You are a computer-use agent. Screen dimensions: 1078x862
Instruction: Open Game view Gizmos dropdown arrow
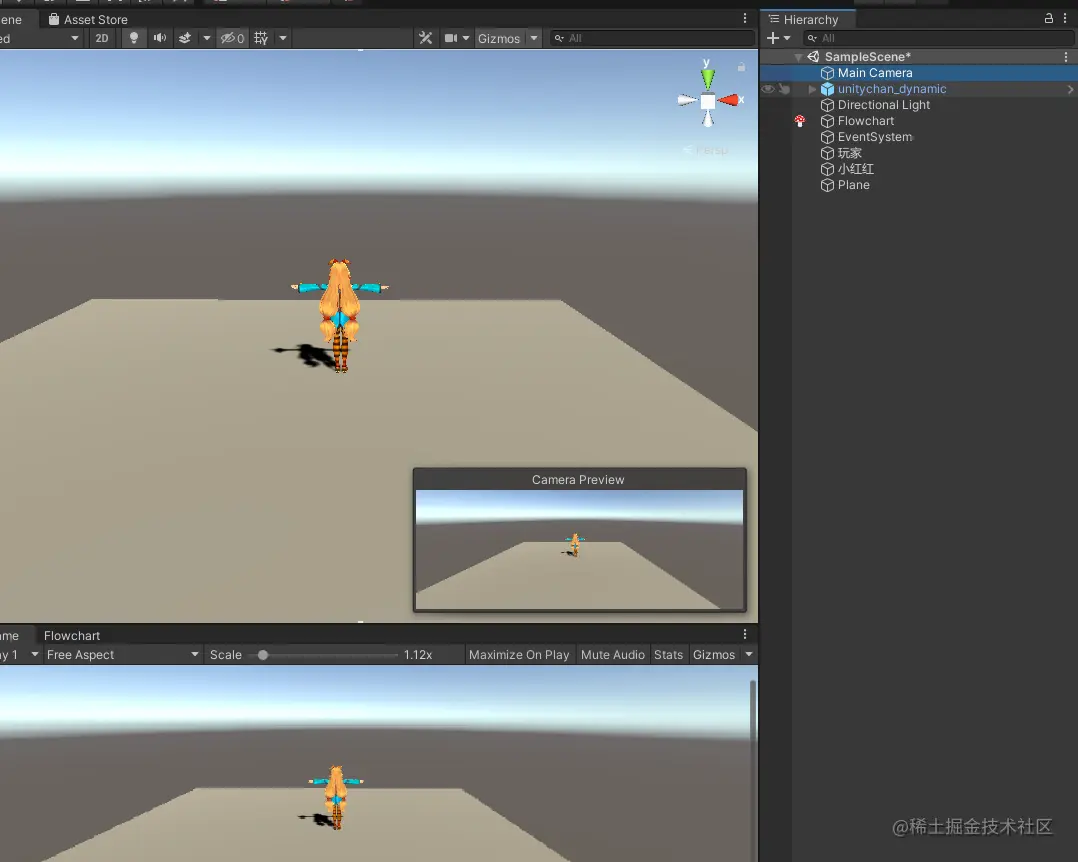[x=749, y=655]
